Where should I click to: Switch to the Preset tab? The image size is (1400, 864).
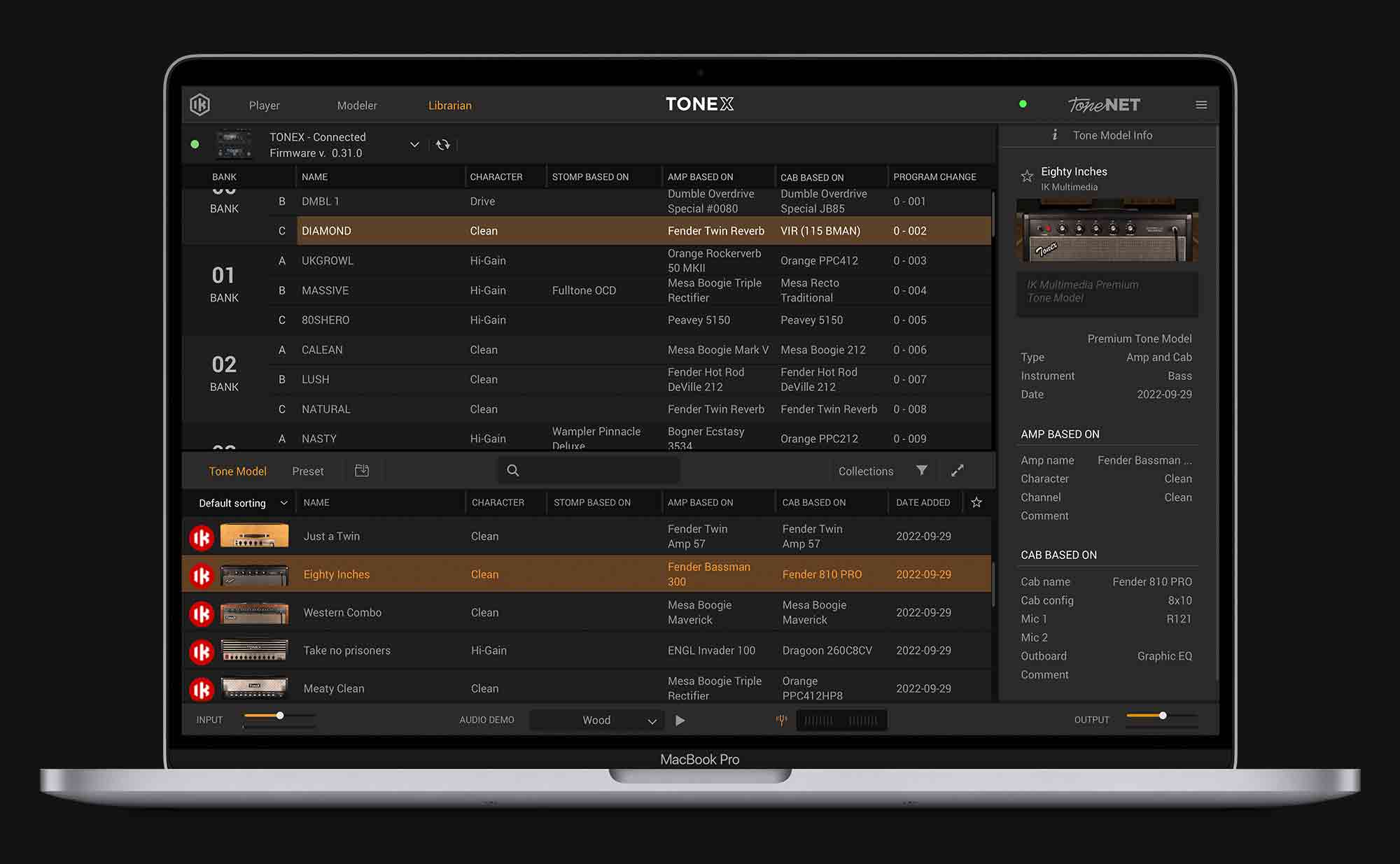coord(308,472)
